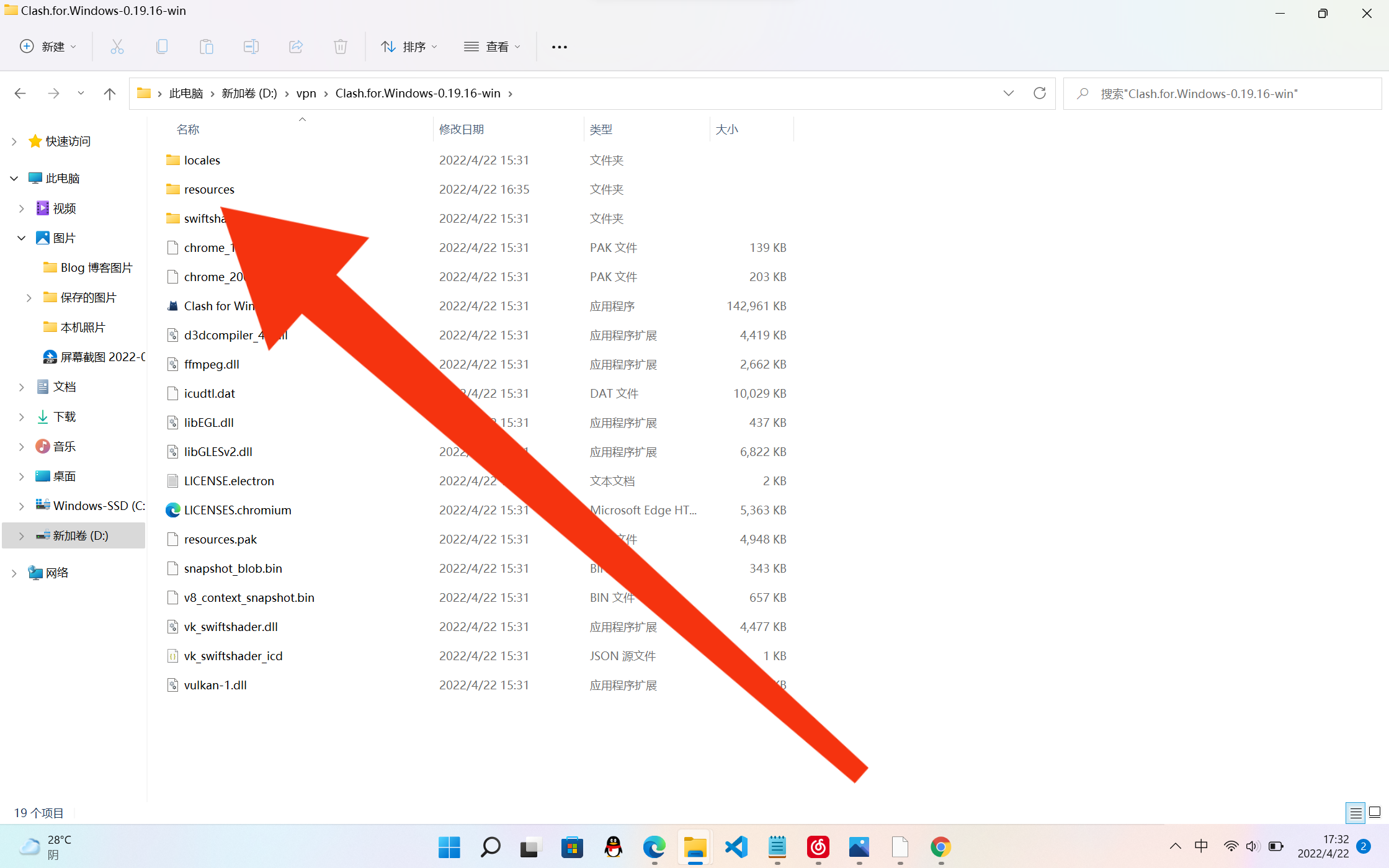This screenshot has width=1389, height=868.
Task: Open the three-dots more options menu
Action: pos(559,47)
